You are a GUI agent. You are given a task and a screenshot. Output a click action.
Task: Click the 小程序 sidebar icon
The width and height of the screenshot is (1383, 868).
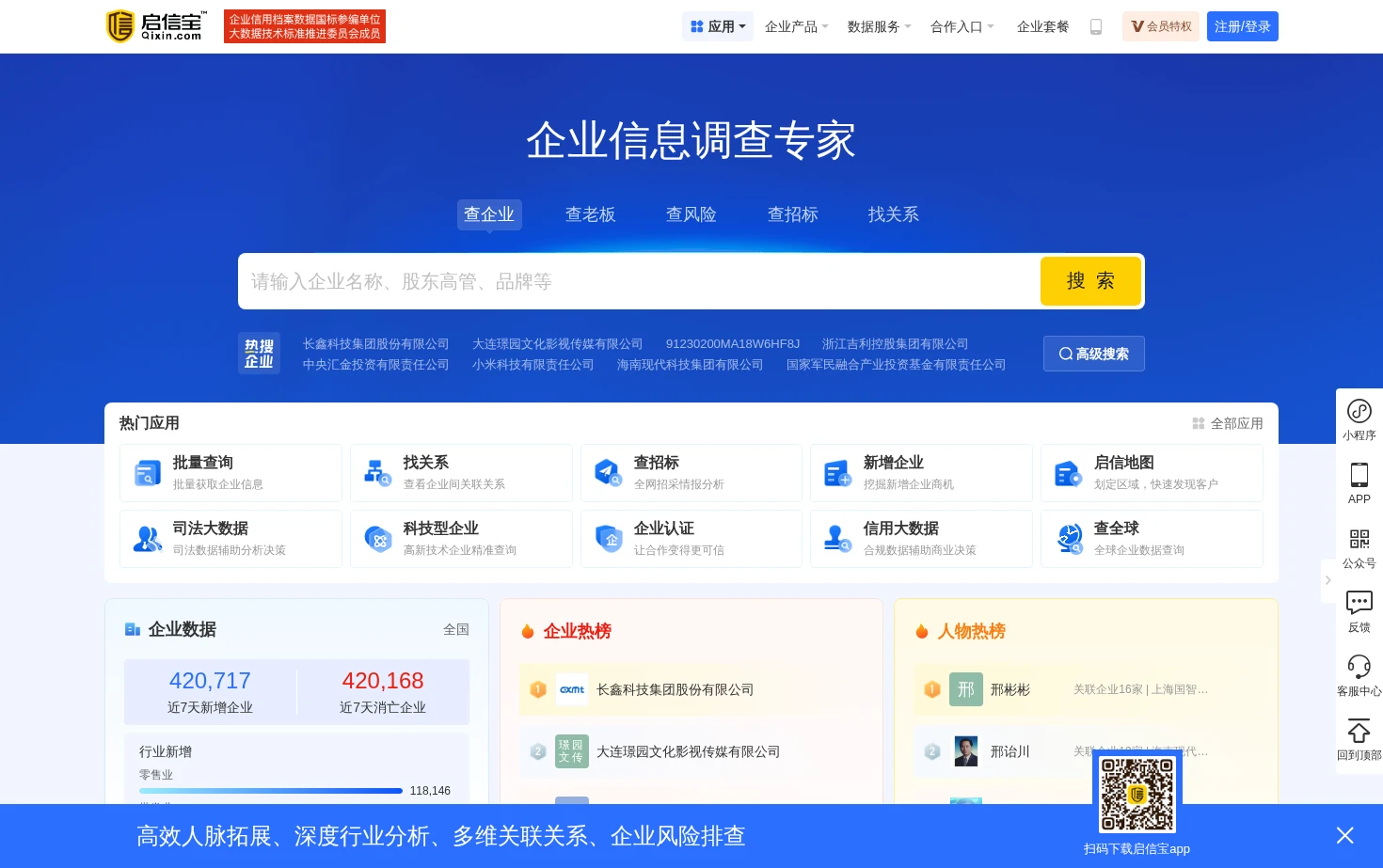pyautogui.click(x=1359, y=411)
